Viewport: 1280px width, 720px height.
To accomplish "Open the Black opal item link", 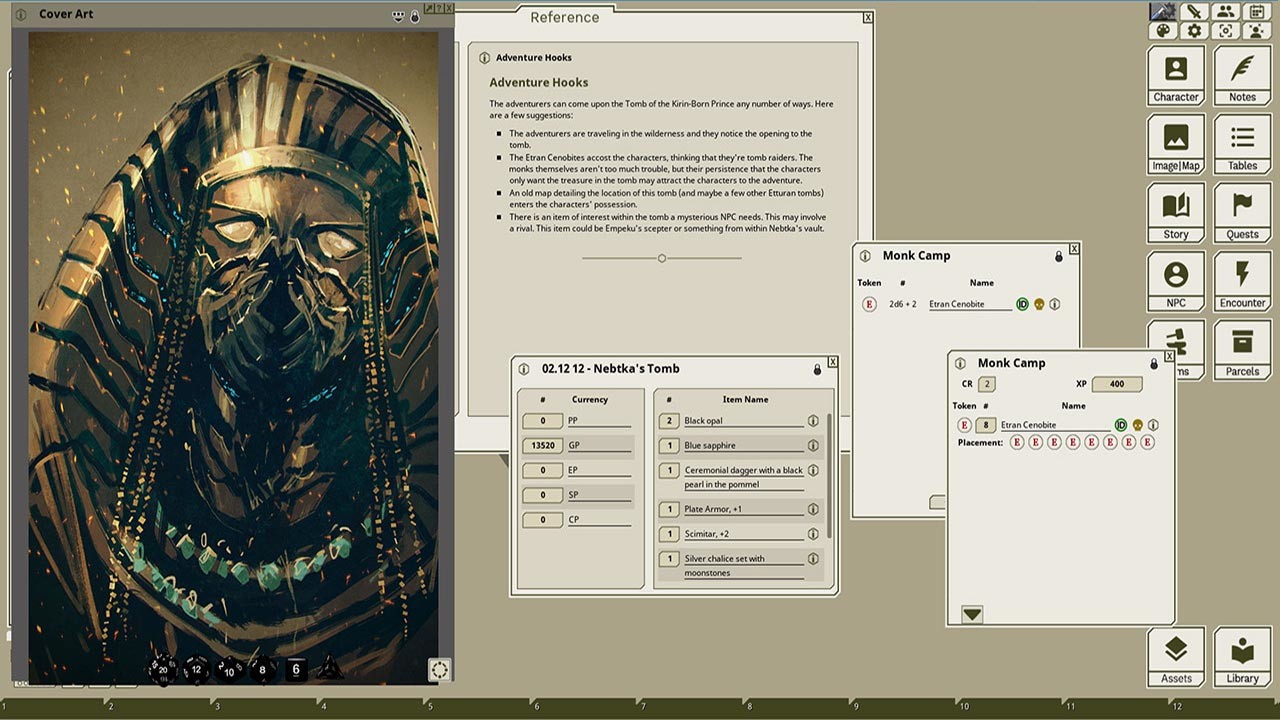I will (x=813, y=421).
